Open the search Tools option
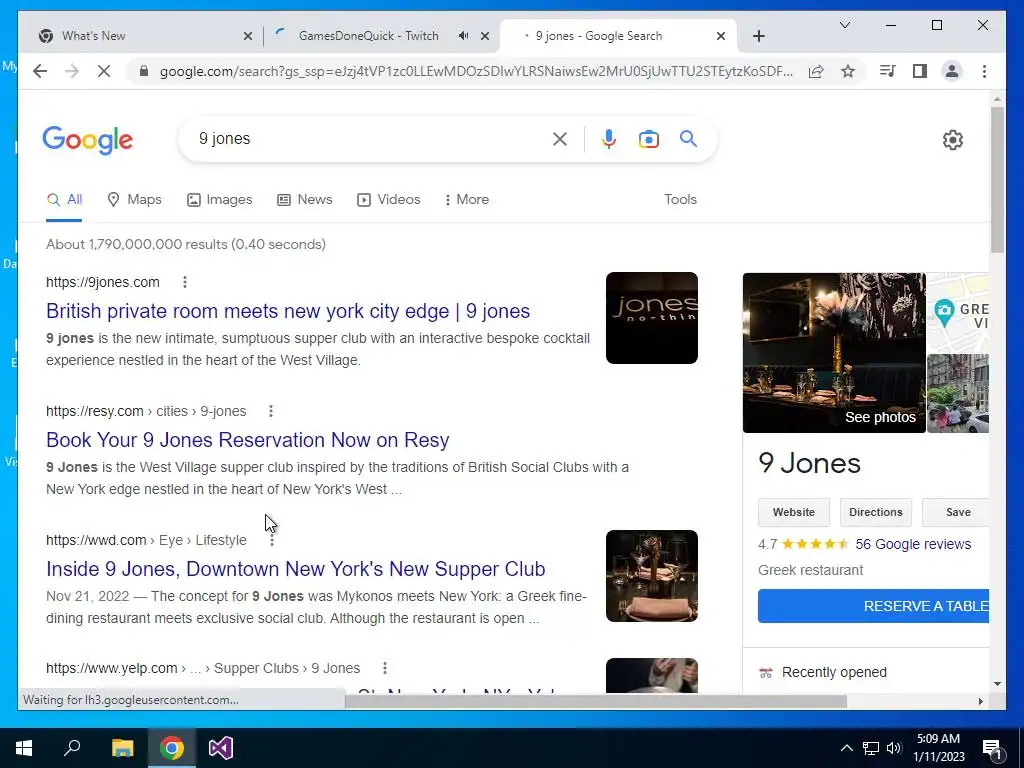Viewport: 1024px width, 768px height. (680, 200)
